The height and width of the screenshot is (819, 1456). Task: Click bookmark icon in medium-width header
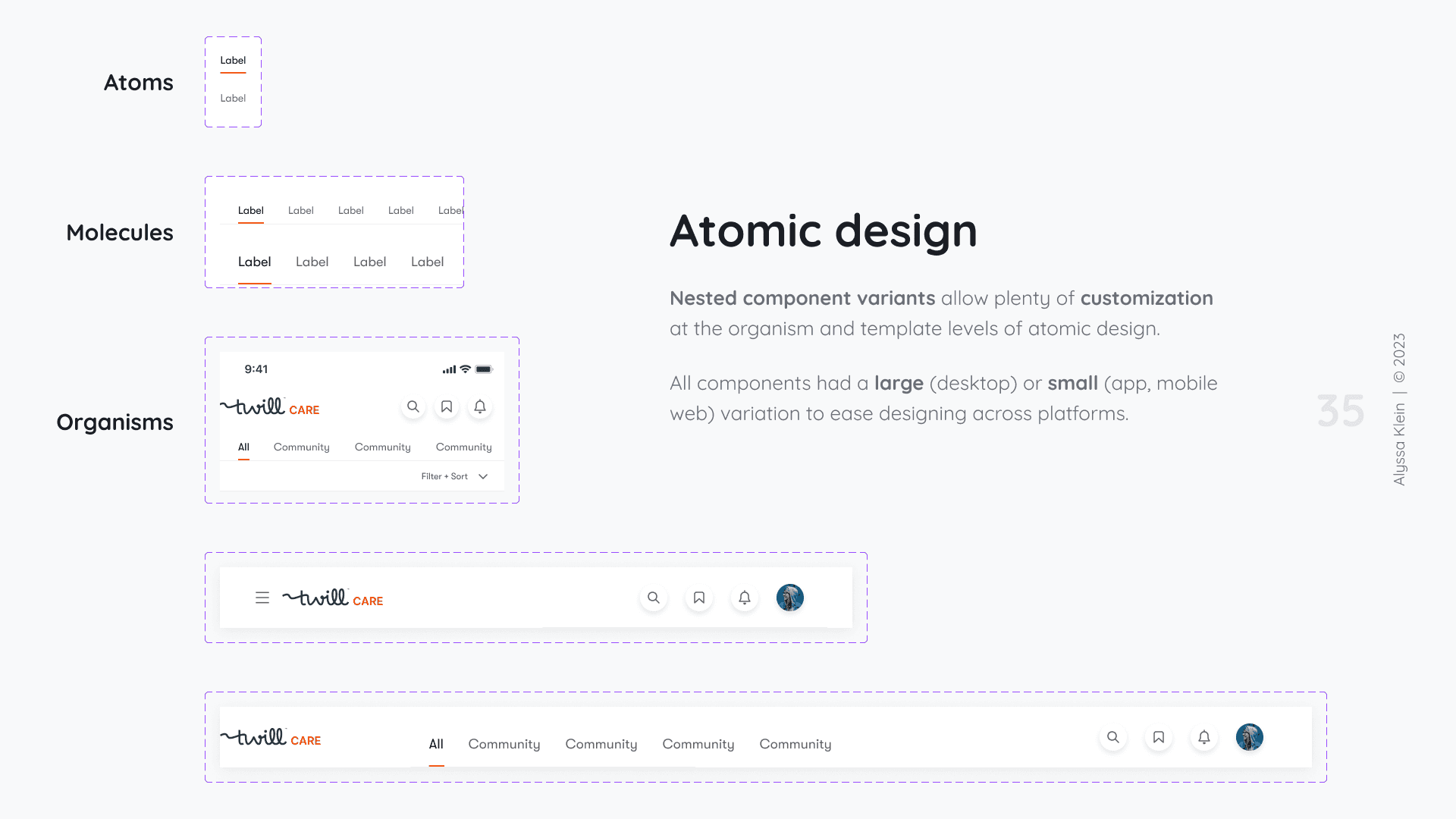699,598
